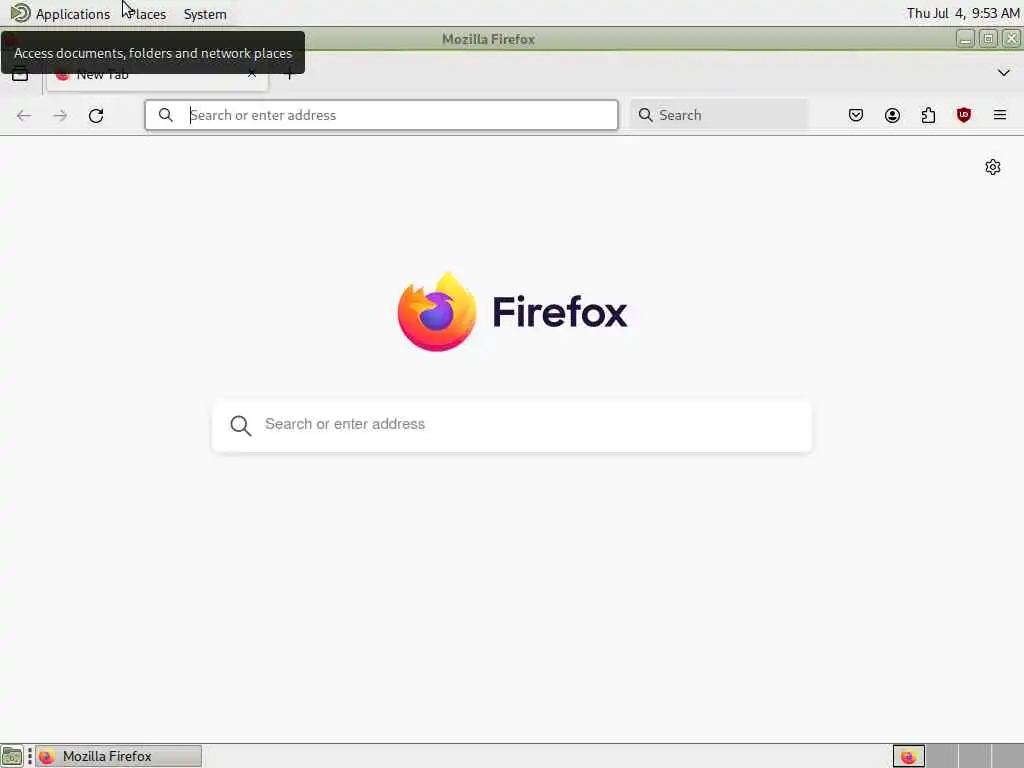Click magnifier icon in toolbar Search box
The height and width of the screenshot is (768, 1024).
645,115
